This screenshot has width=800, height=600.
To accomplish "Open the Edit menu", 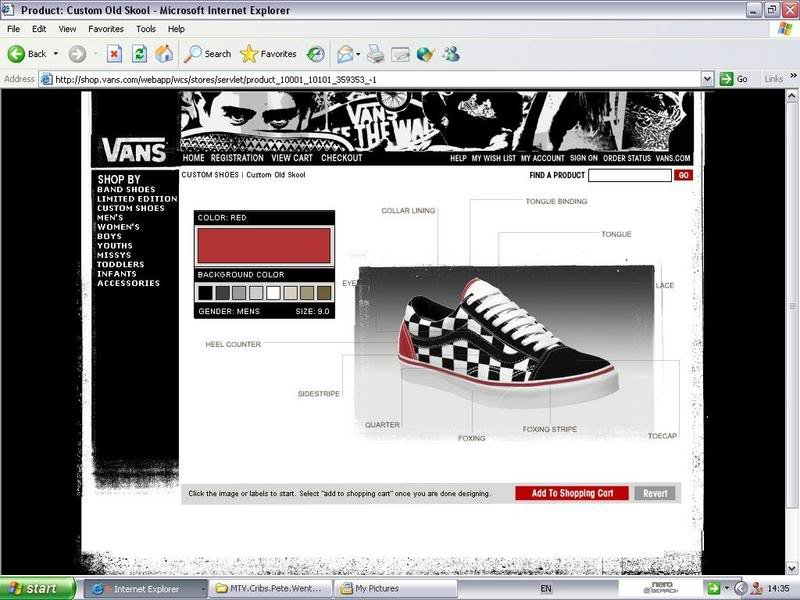I will tap(39, 29).
